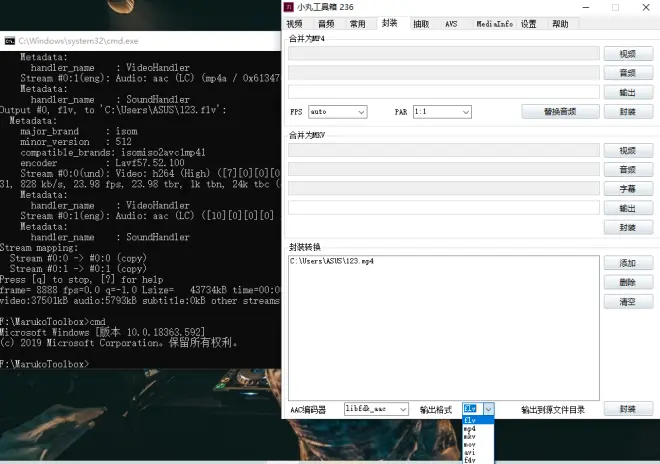
Task: Click 输出 button in 合并为MP4 section
Action: (x=628, y=92)
